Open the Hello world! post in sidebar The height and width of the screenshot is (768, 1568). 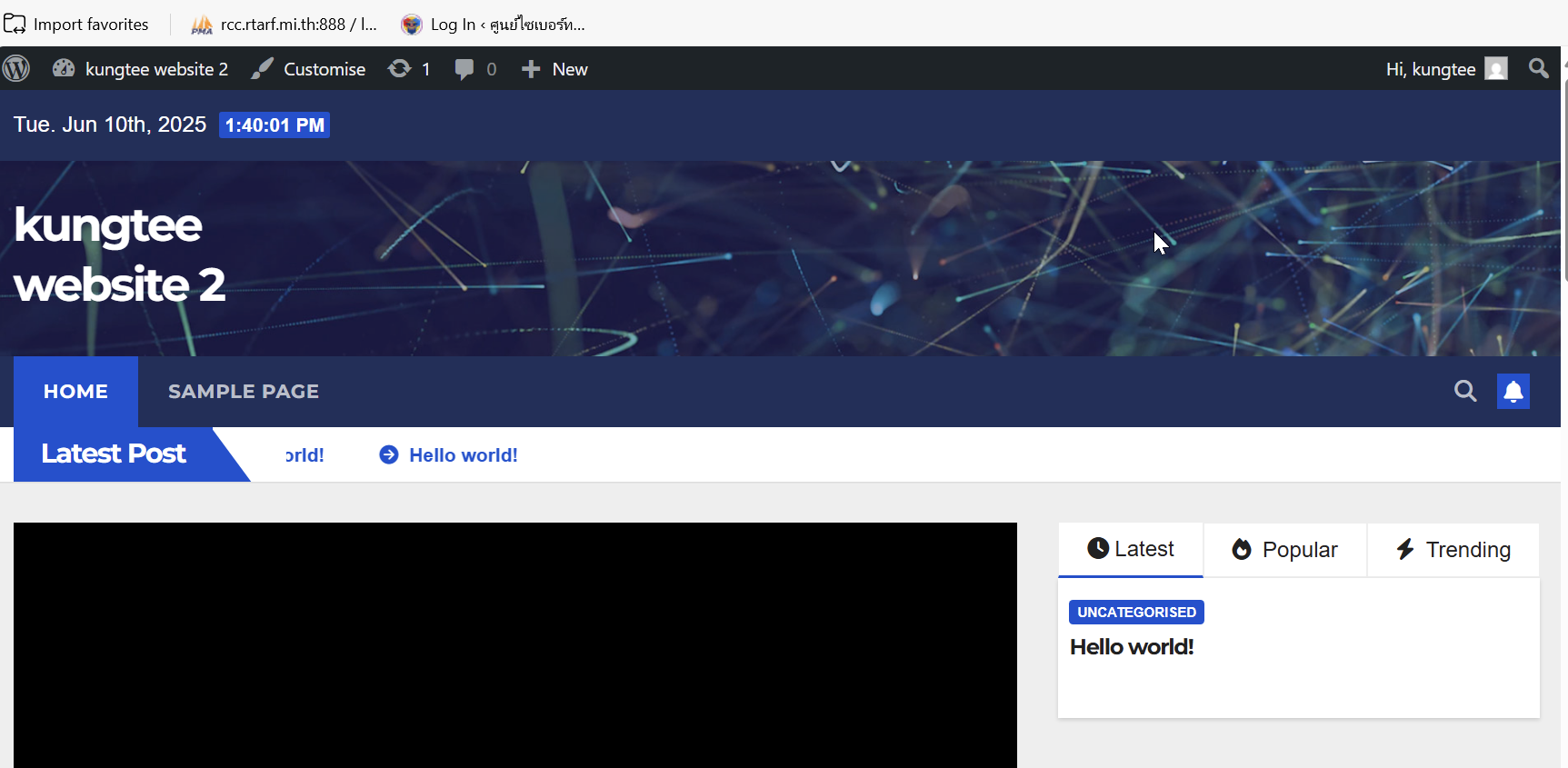[1132, 647]
